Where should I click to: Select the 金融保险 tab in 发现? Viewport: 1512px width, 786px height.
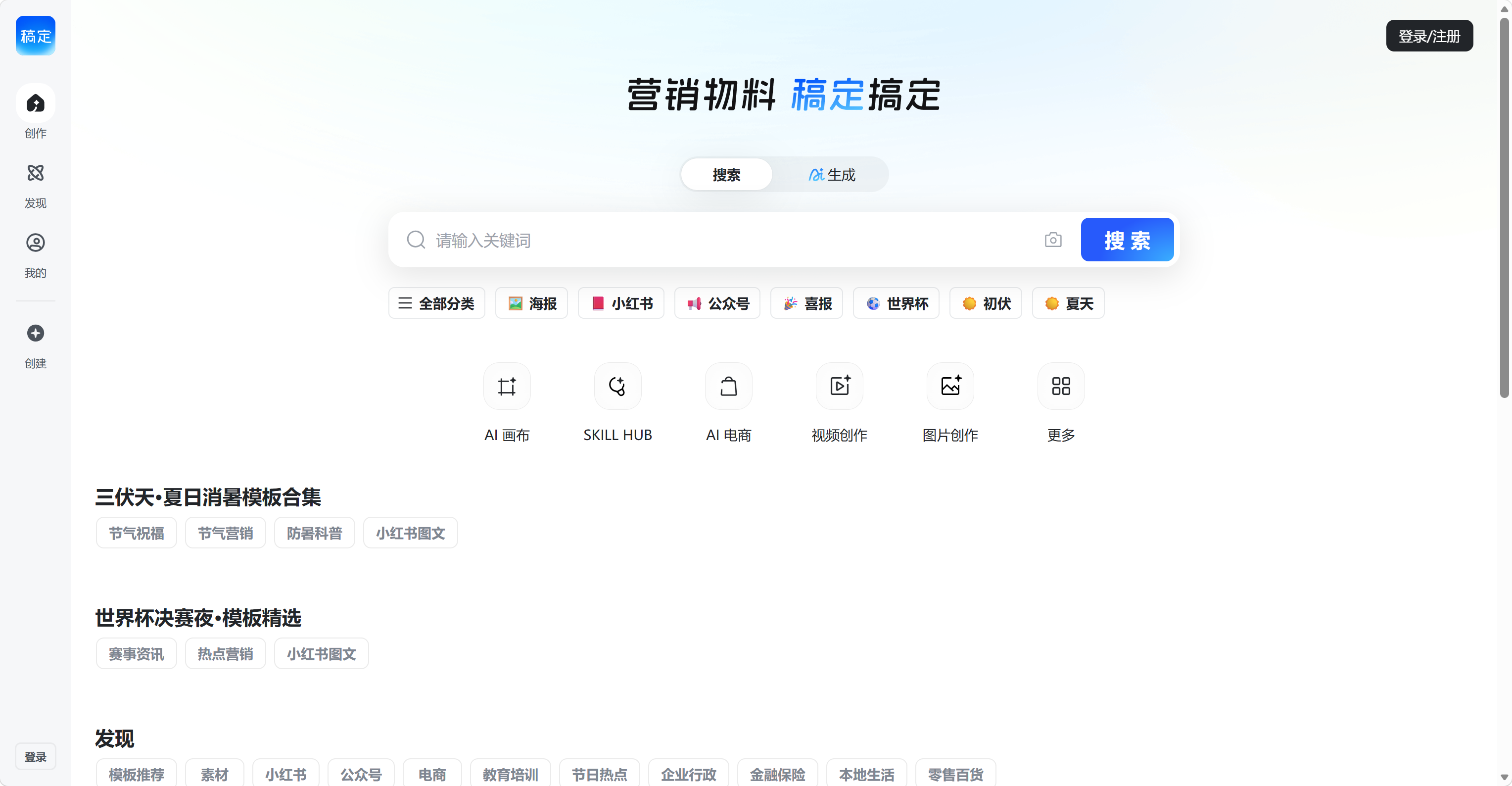point(777,774)
